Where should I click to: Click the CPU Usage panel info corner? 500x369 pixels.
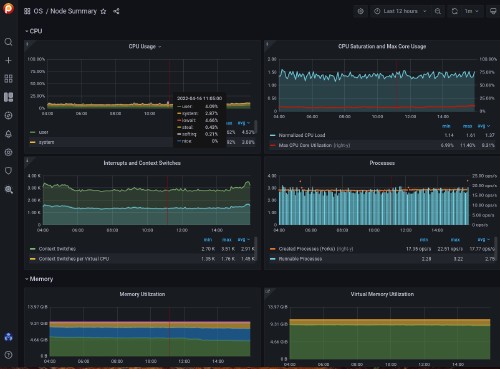tap(27, 43)
